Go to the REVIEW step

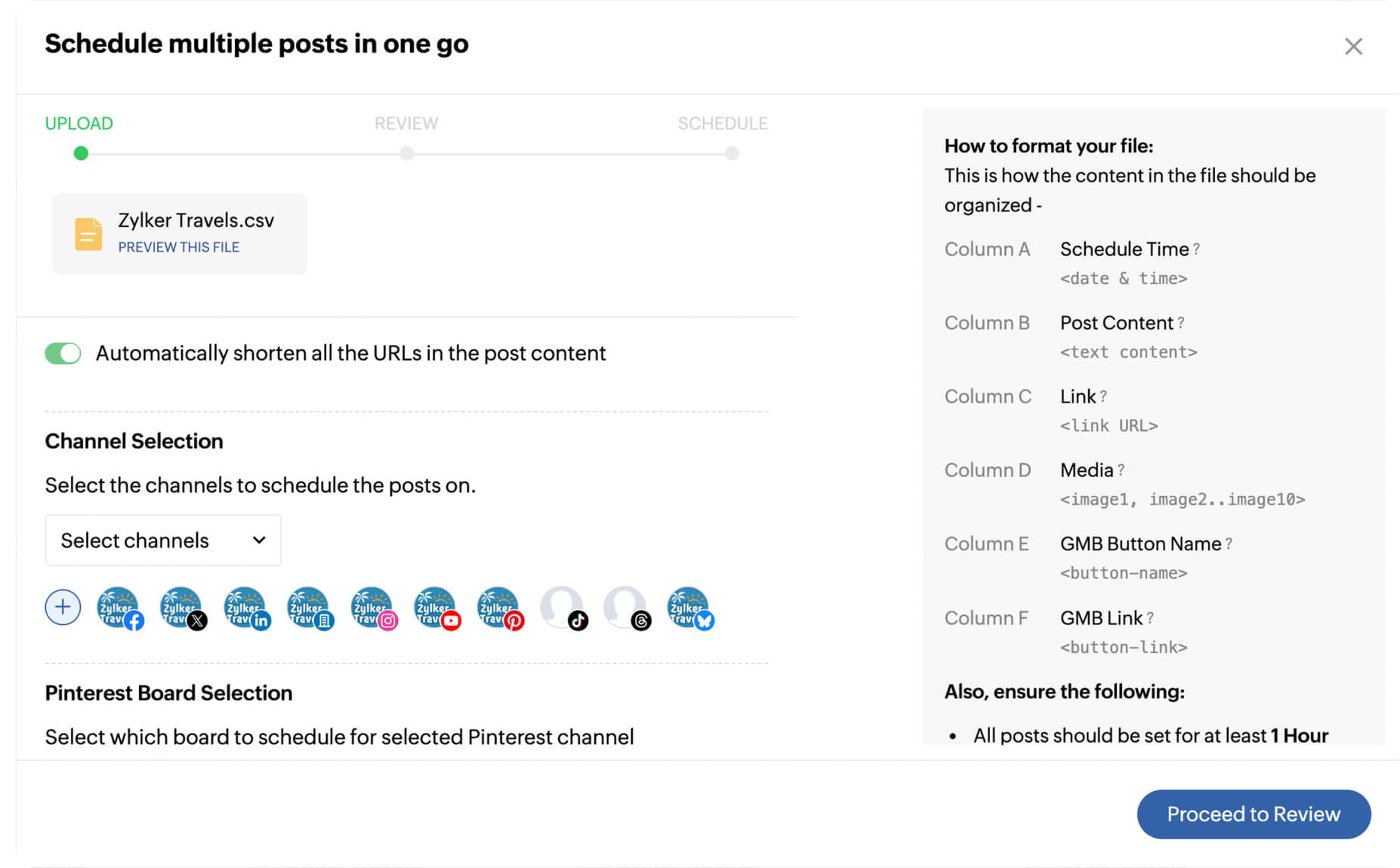[406, 124]
